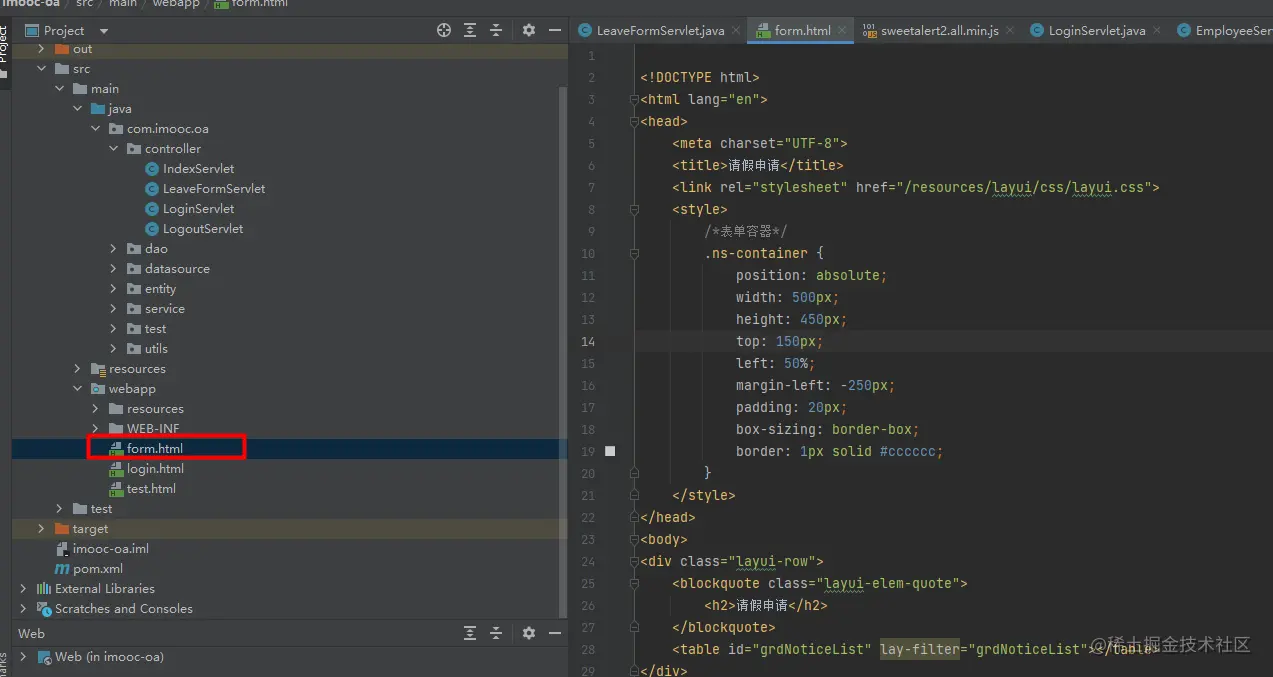
Task: Select form.html in project tree
Action: coord(145,449)
